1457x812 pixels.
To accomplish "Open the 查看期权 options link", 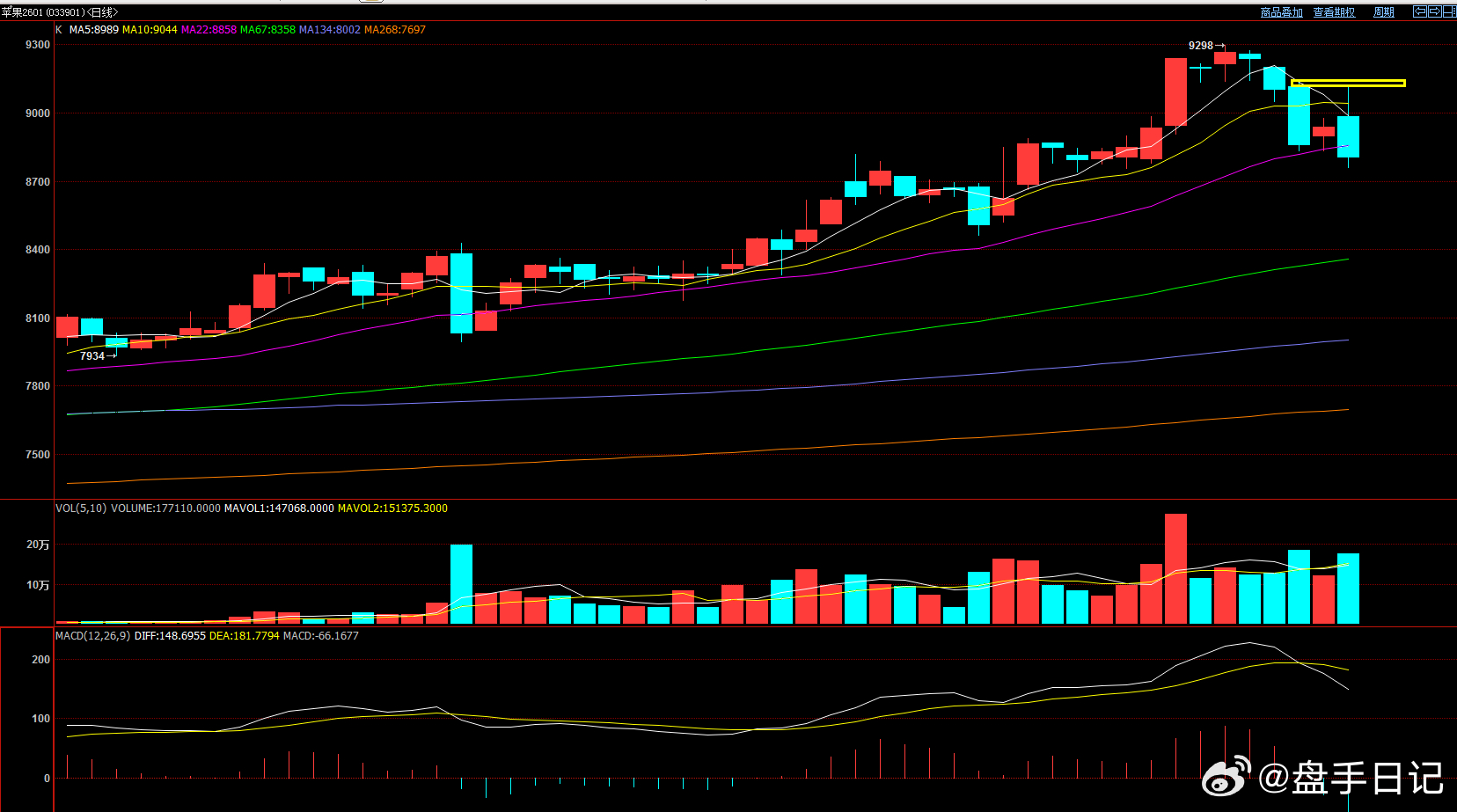I will [1334, 12].
